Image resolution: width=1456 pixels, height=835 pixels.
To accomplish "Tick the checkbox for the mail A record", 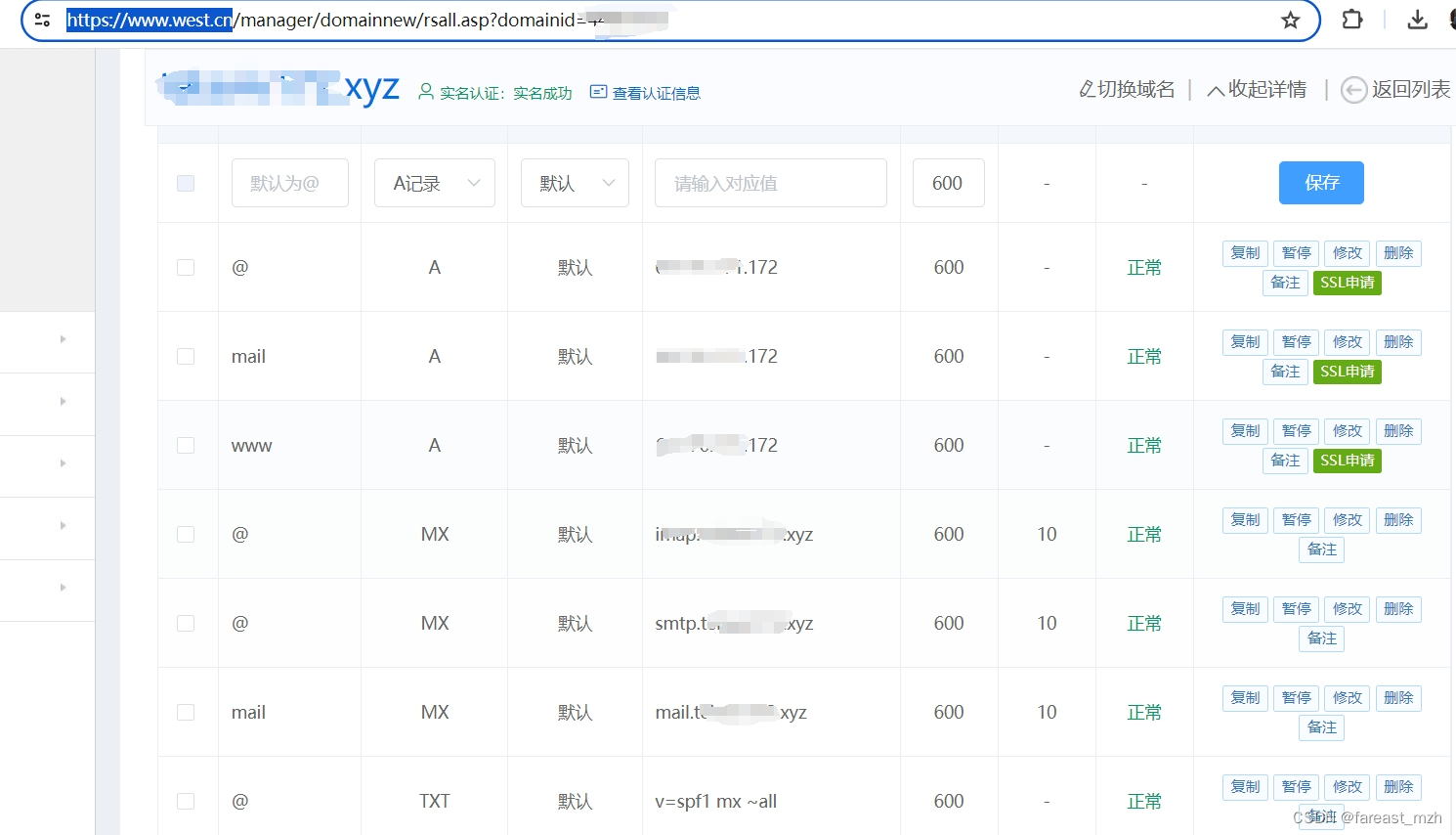I will (x=186, y=356).
